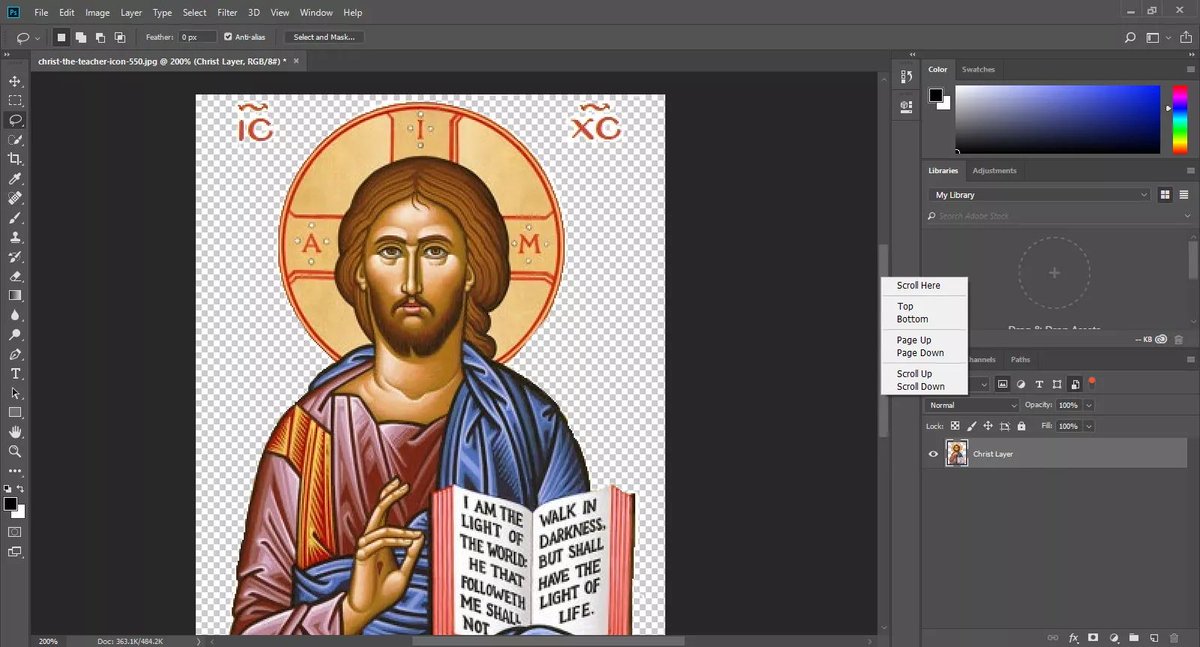Open the Opacity value dropdown arrow
1200x647 pixels.
click(x=1089, y=405)
